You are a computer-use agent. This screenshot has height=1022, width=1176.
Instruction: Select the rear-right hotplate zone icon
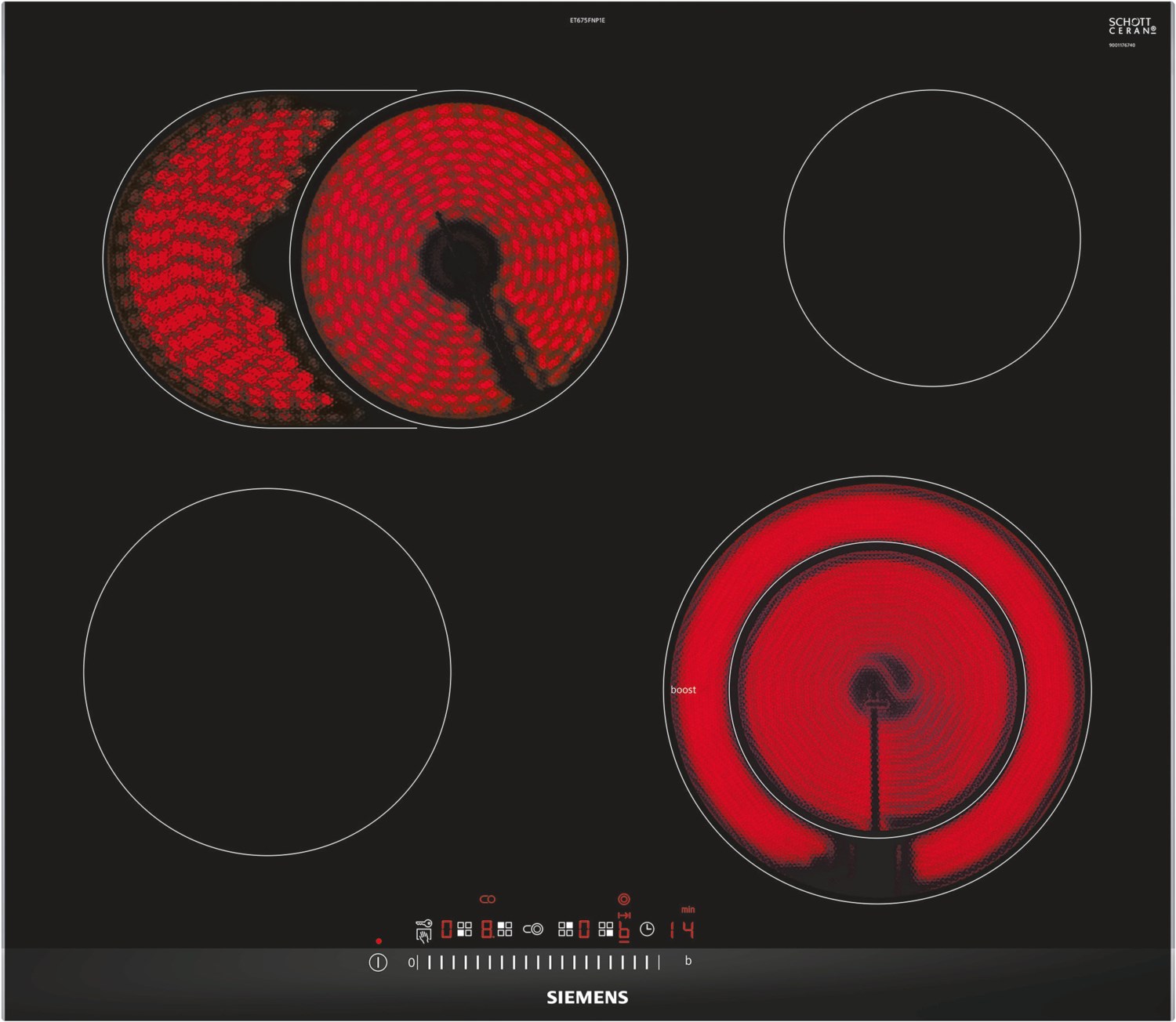click(565, 929)
